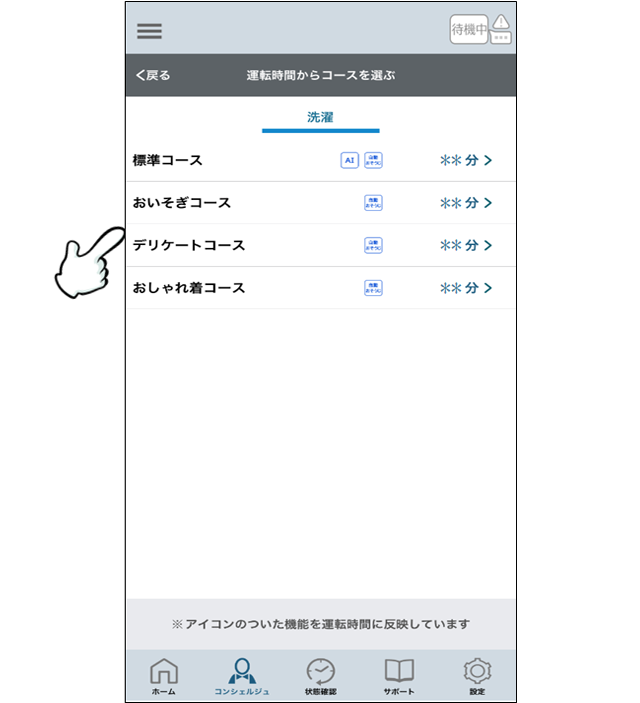This screenshot has height=703, width=640.
Task: Open 設定 gear in bottom bar
Action: pyautogui.click(x=477, y=676)
